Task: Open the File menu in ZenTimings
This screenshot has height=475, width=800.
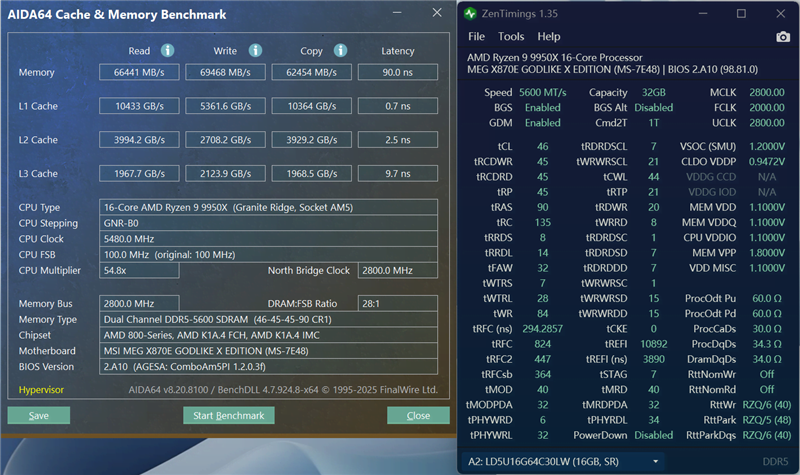Action: pos(475,37)
